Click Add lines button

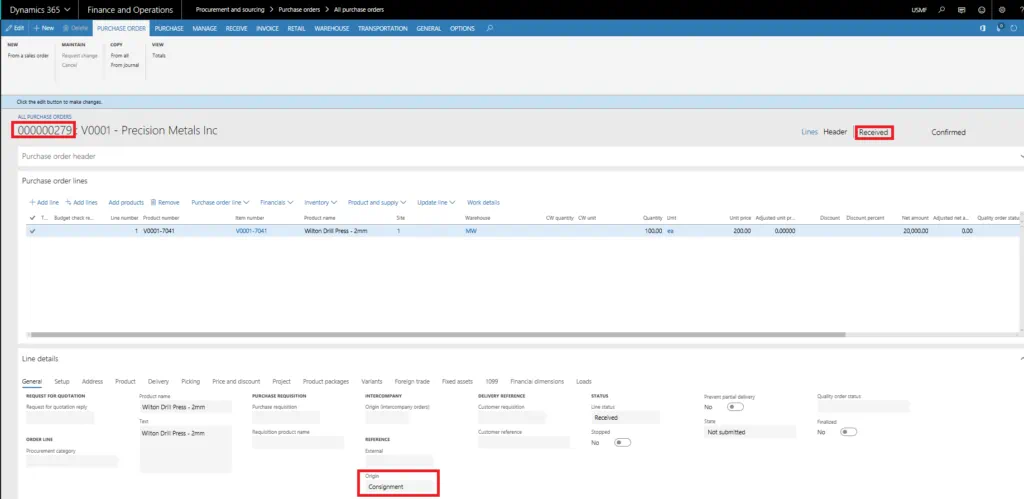coord(82,202)
